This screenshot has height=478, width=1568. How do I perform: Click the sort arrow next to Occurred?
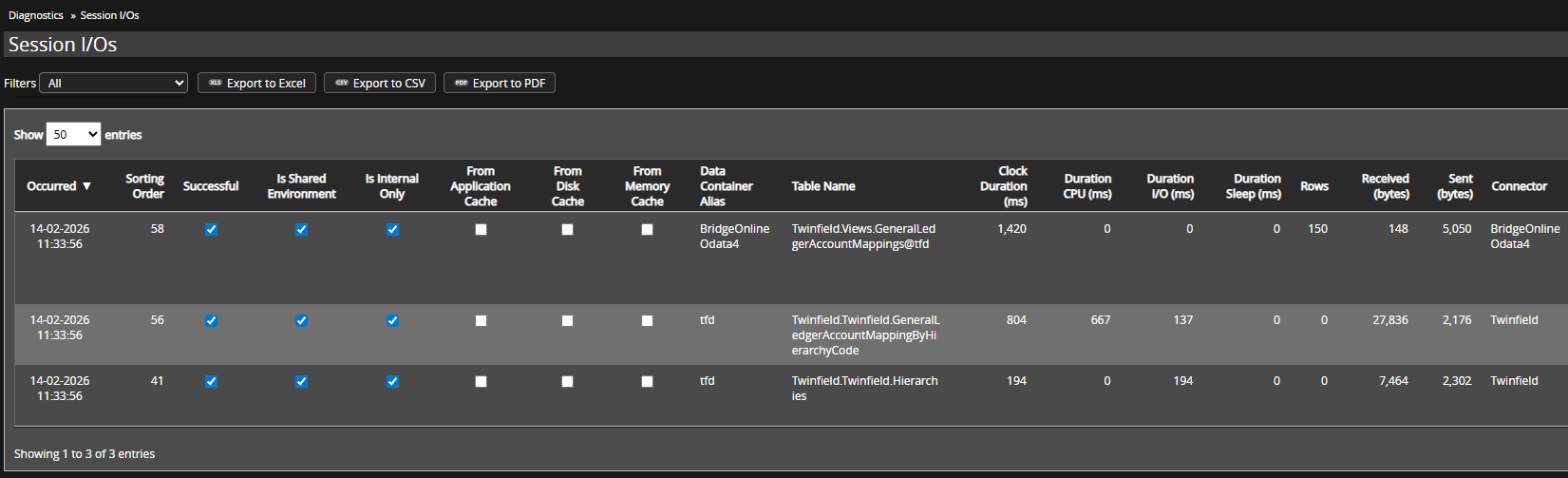click(x=87, y=186)
